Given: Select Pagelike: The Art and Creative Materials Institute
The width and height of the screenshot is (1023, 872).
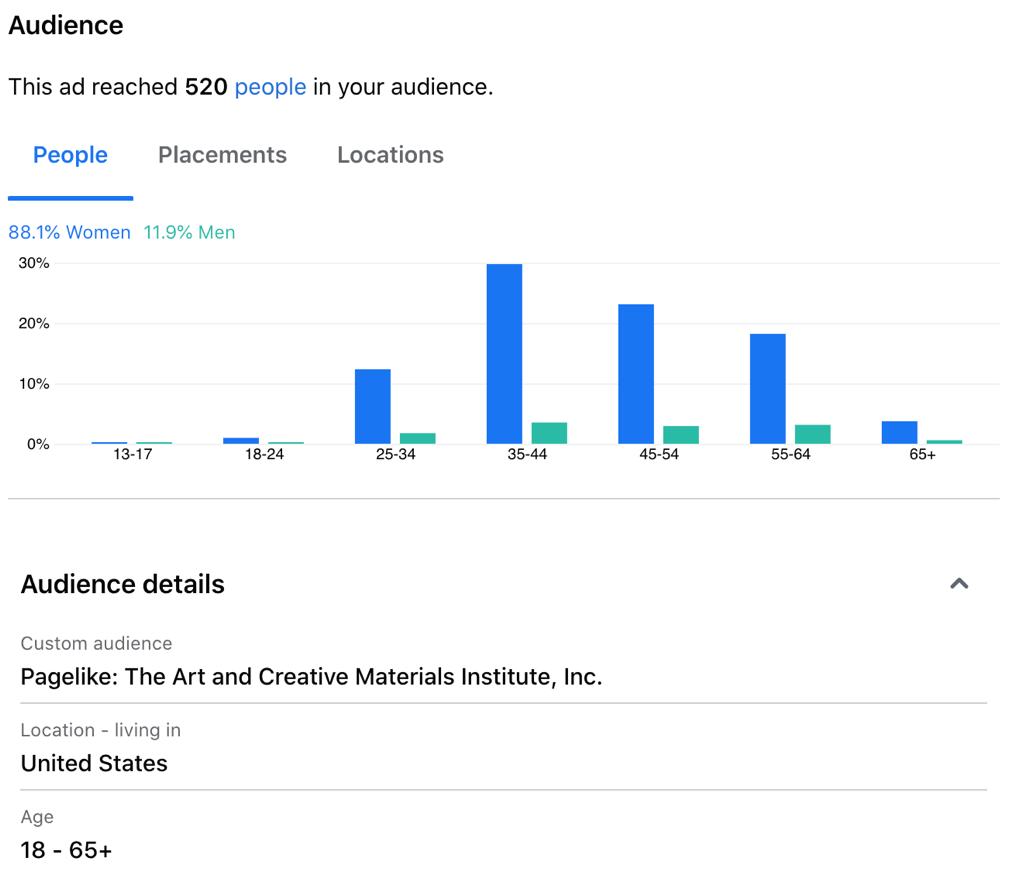Looking at the screenshot, I should (x=311, y=677).
